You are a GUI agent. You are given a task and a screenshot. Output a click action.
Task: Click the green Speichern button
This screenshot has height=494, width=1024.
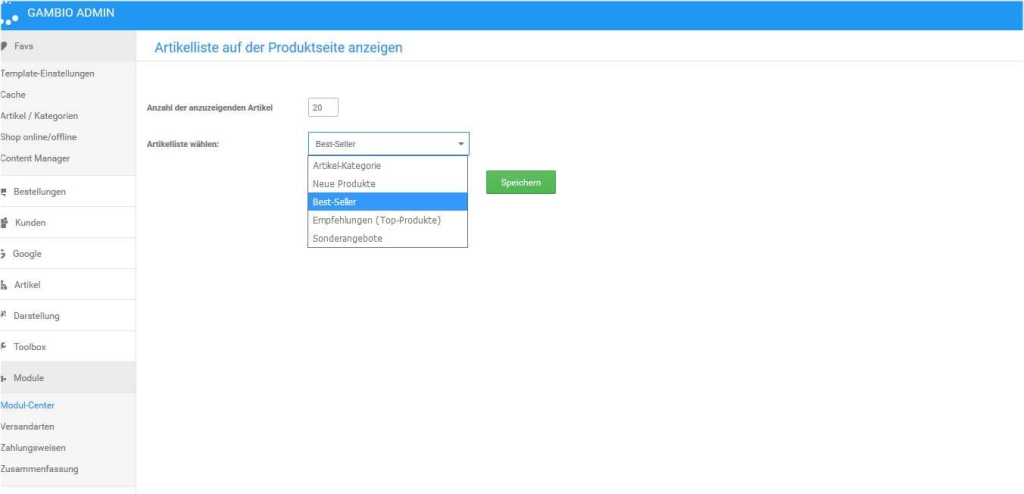click(x=520, y=182)
